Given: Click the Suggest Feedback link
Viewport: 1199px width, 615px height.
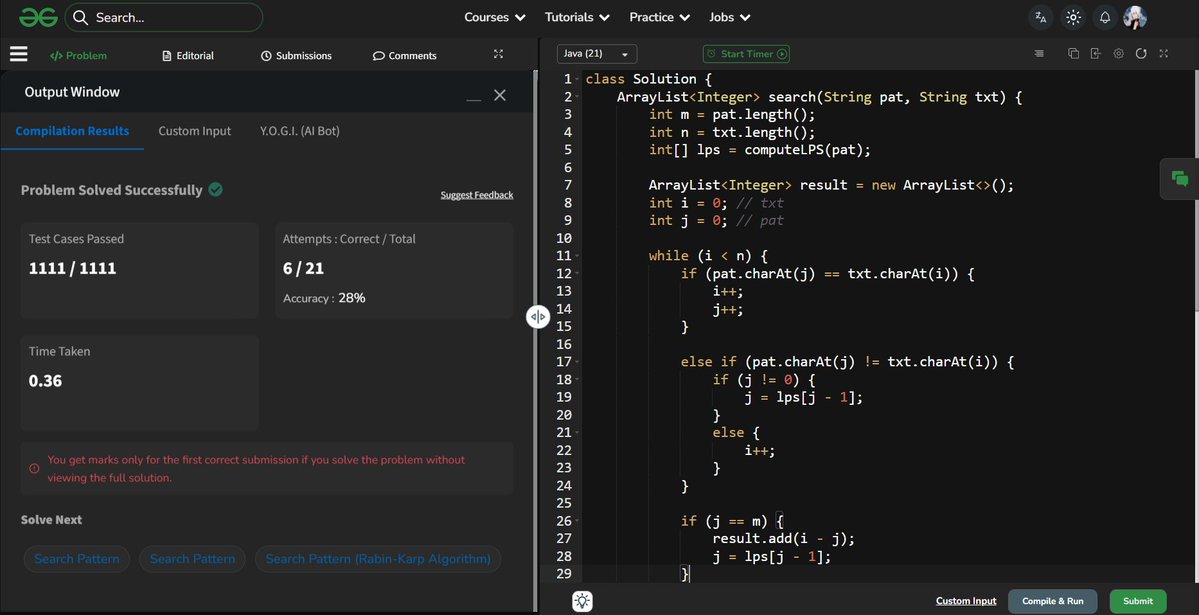Looking at the screenshot, I should tap(476, 195).
